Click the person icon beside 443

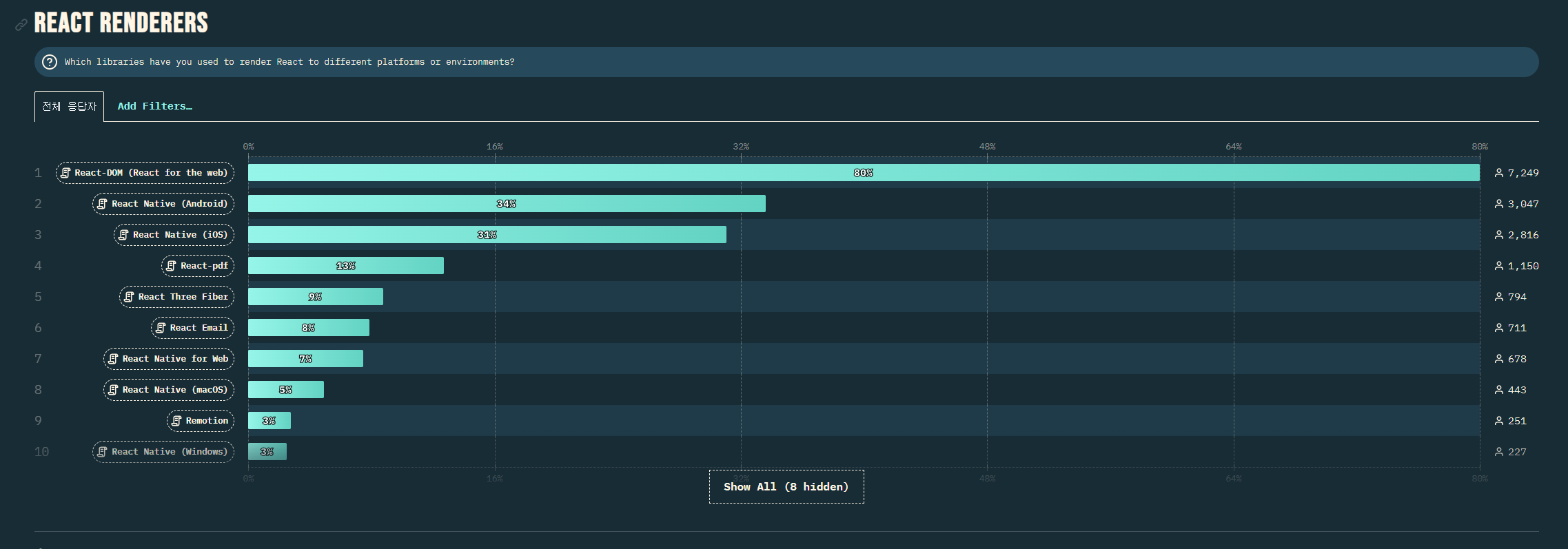(1499, 390)
